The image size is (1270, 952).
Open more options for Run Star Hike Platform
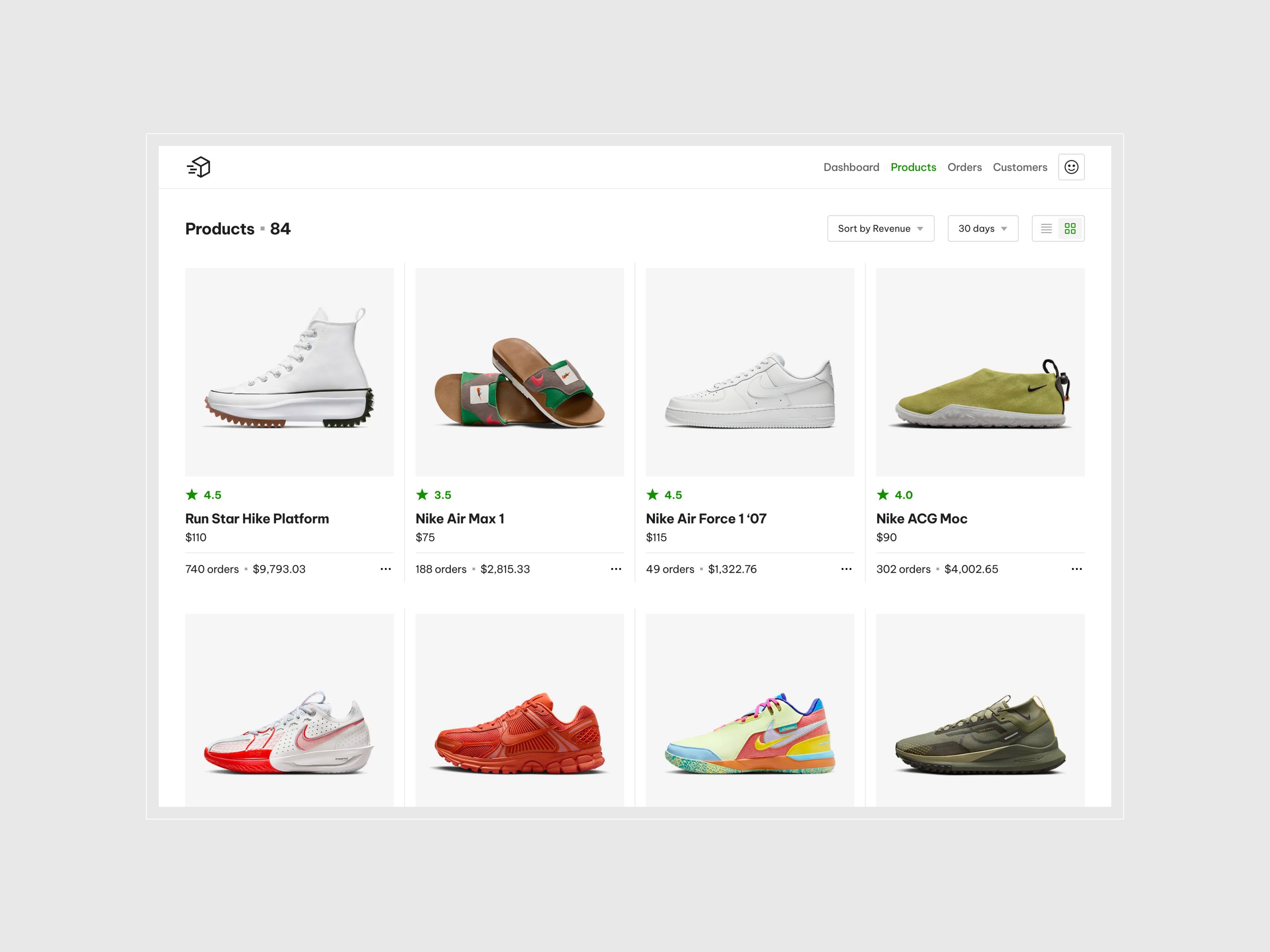click(x=386, y=569)
